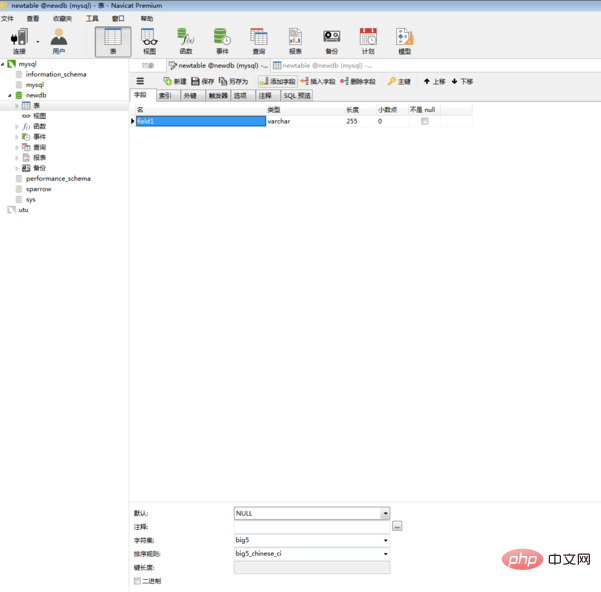Viewport: 601px width, 592px height.
Task: Expand the Events (事件) tree node
Action: click(17, 137)
